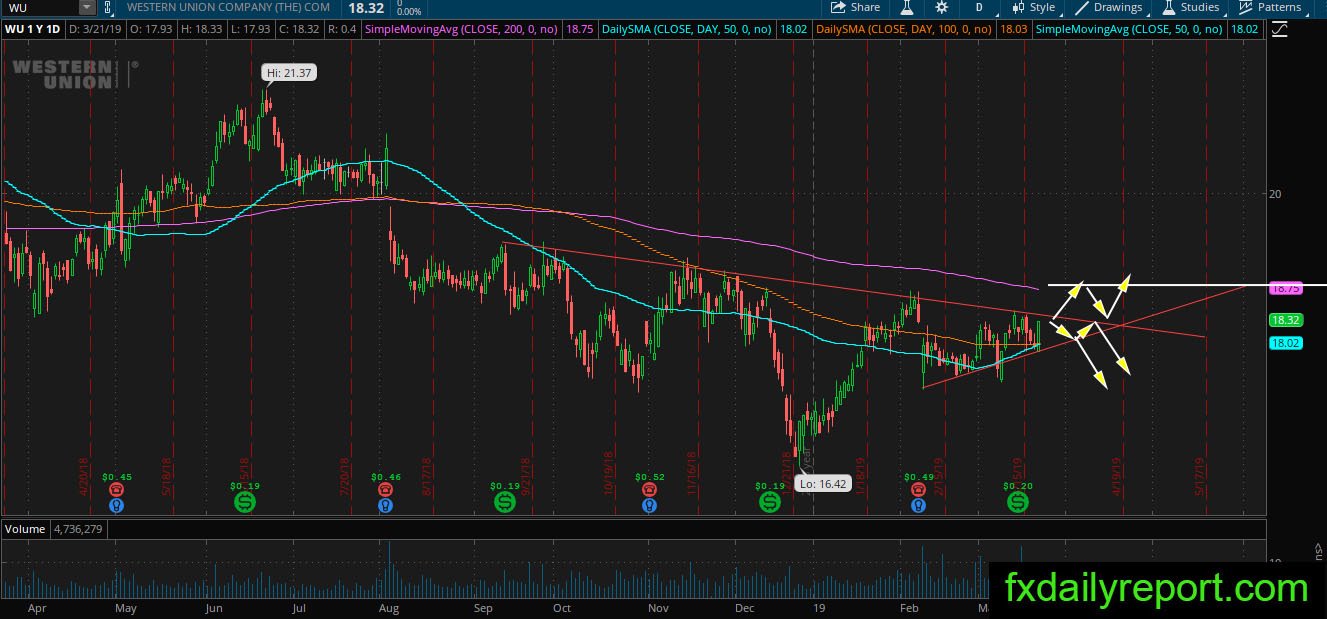
Task: Open the Studies menu
Action: tap(1190, 7)
